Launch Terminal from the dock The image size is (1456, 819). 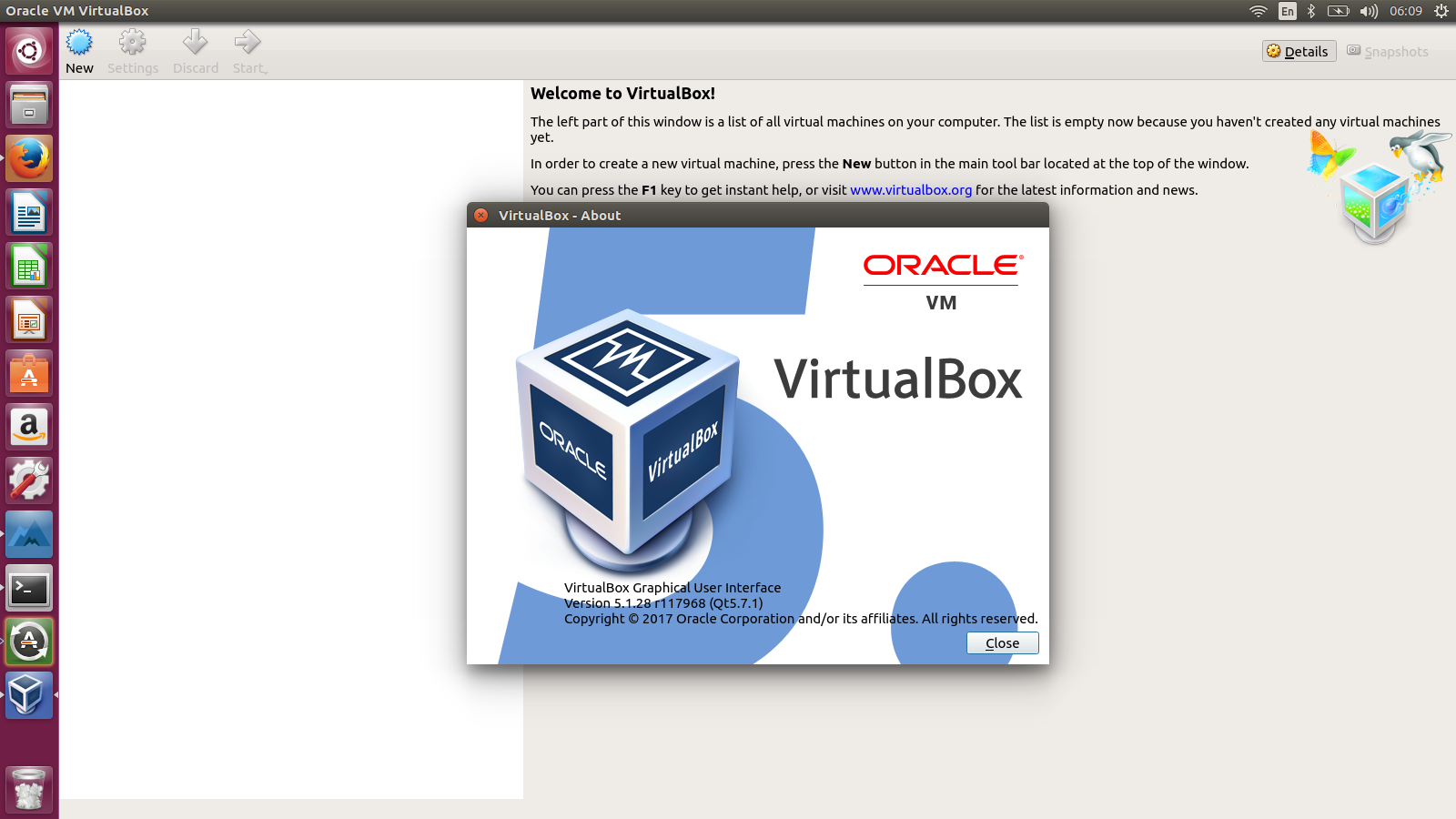[x=29, y=588]
